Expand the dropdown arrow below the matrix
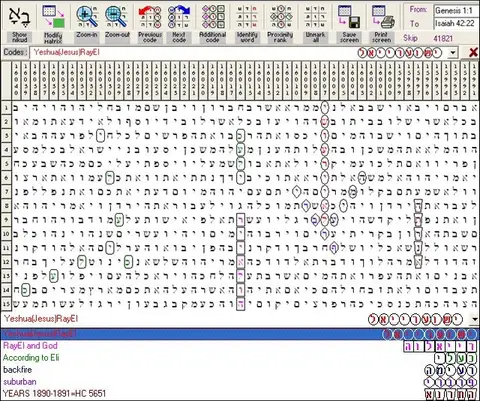Image resolution: width=480 pixels, height=401 pixels. tap(475, 319)
